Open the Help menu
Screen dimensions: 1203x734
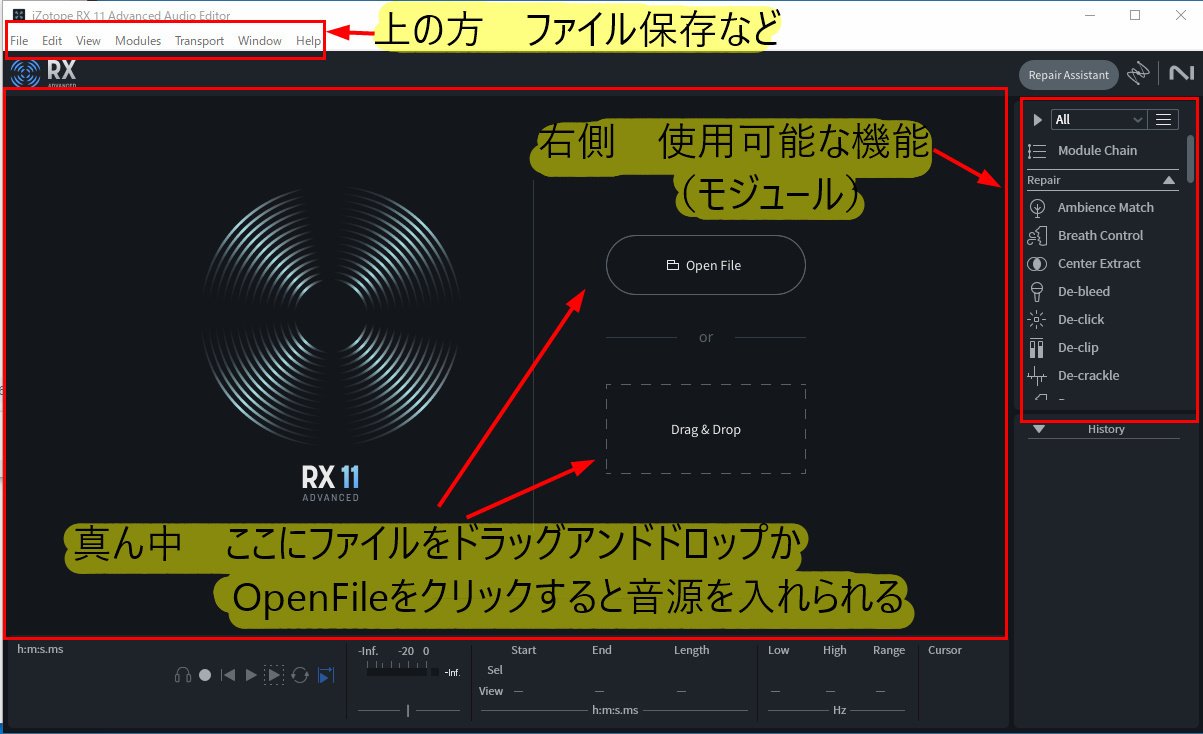pyautogui.click(x=308, y=41)
